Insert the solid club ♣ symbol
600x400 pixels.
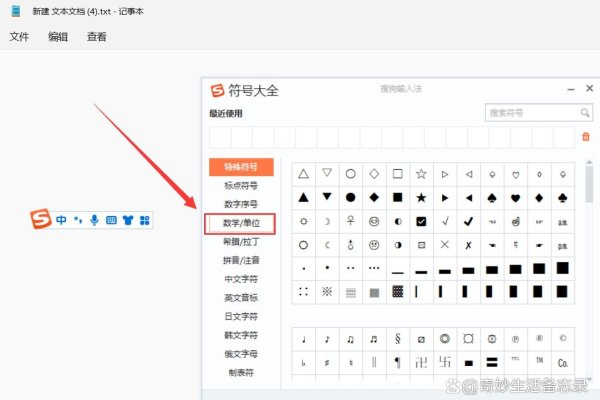coord(563,198)
